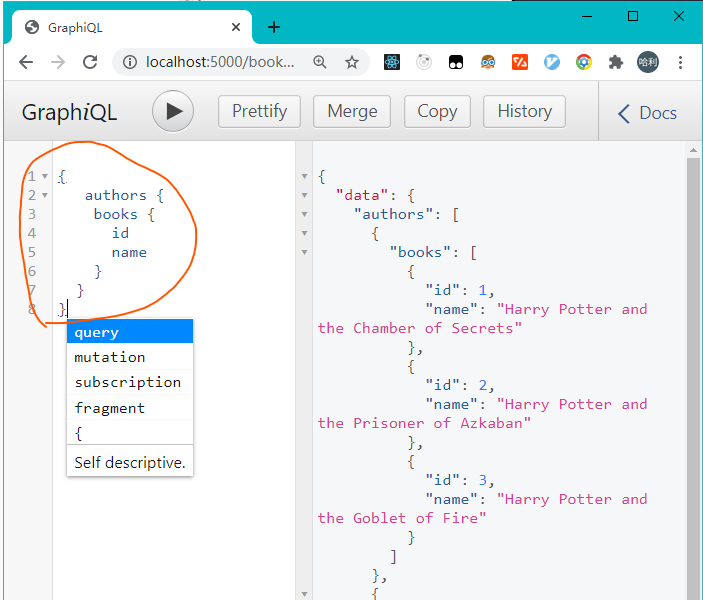Viewport: 703px width, 600px height.
Task: Collapse fold arrow at bottom of results gutter
Action: 304,594
